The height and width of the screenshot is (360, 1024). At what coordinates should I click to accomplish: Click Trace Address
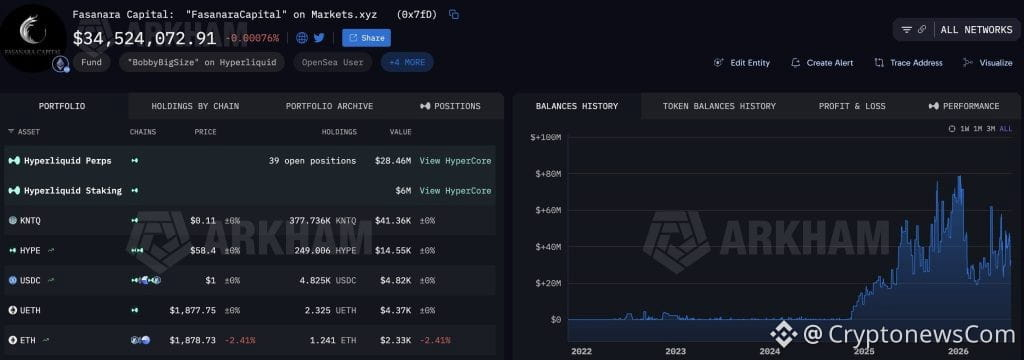(908, 63)
